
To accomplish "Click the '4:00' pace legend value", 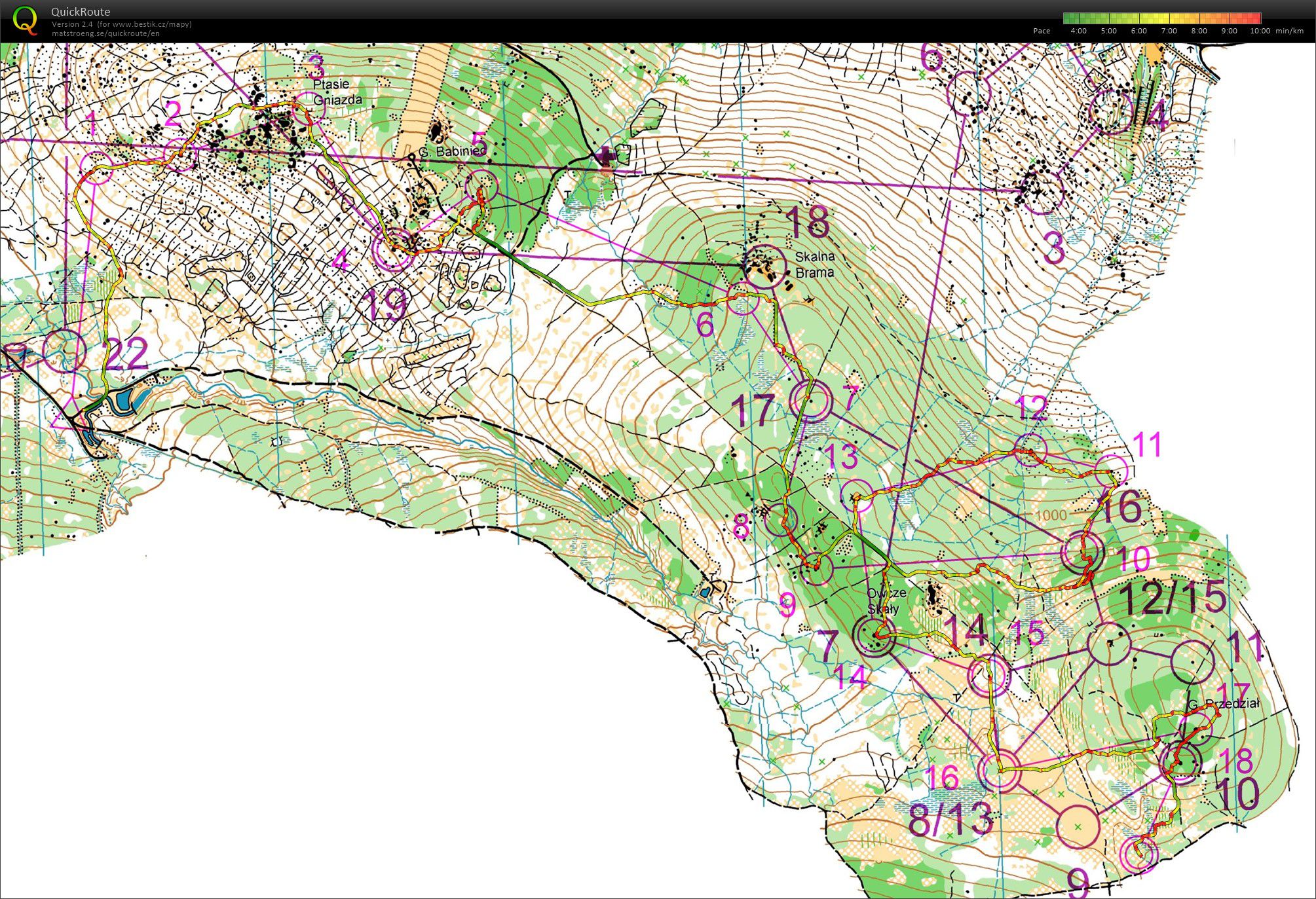I will [x=1078, y=31].
